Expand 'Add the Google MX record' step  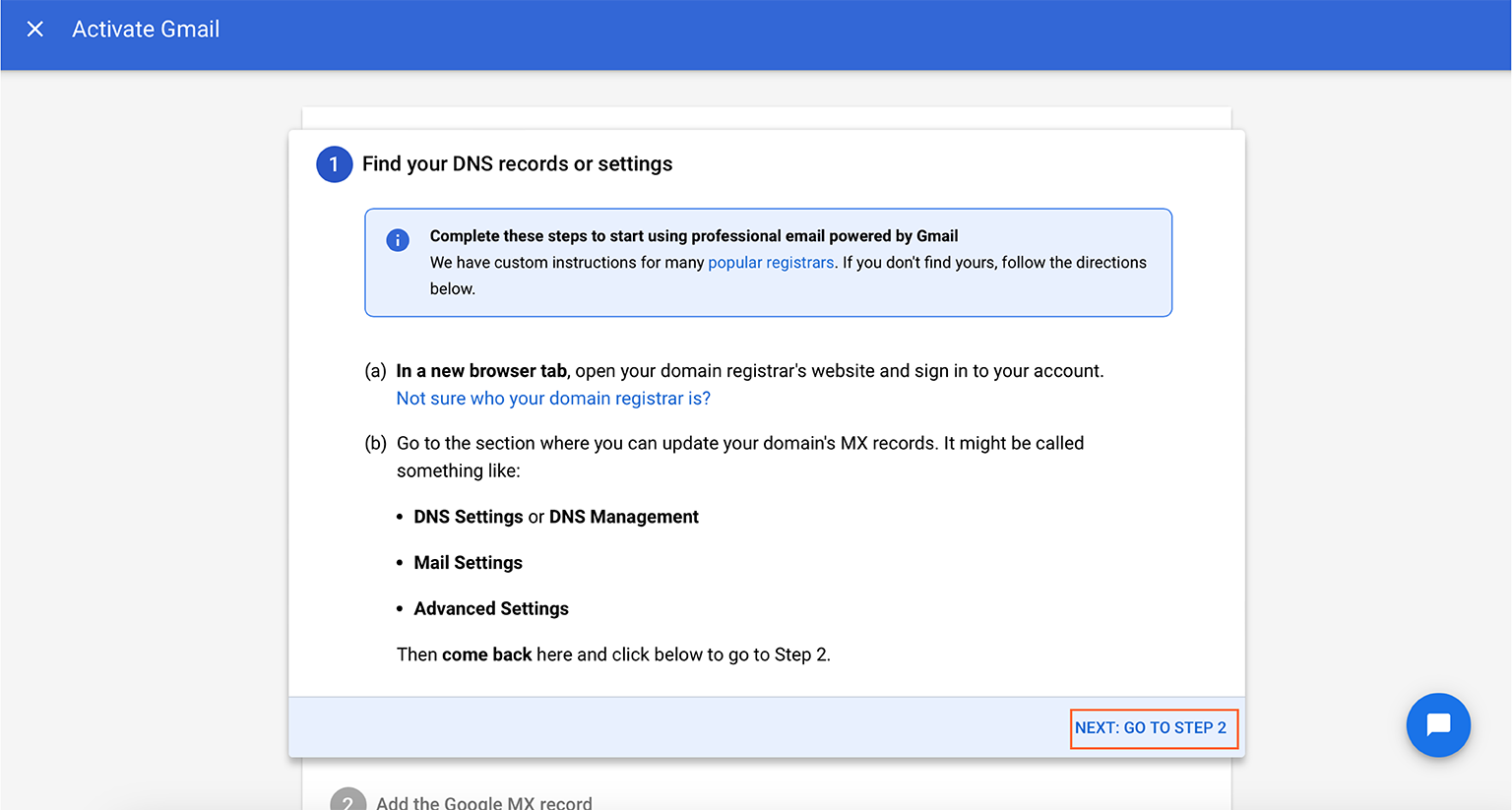pyautogui.click(x=484, y=802)
